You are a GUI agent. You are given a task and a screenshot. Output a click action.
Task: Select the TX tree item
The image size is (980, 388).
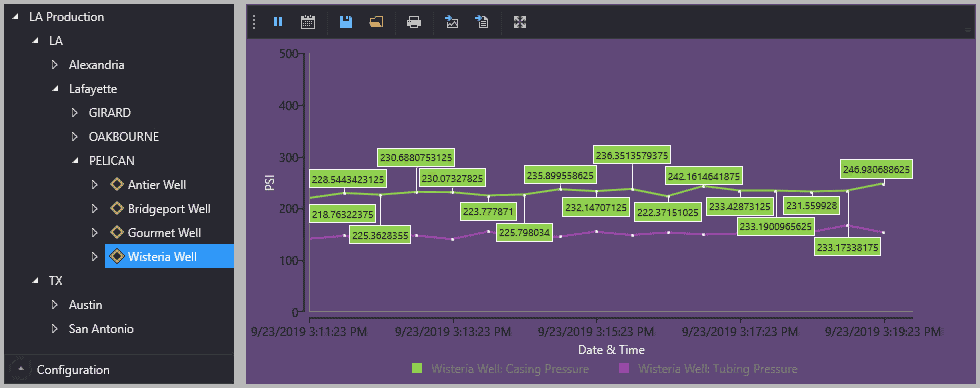coord(56,281)
